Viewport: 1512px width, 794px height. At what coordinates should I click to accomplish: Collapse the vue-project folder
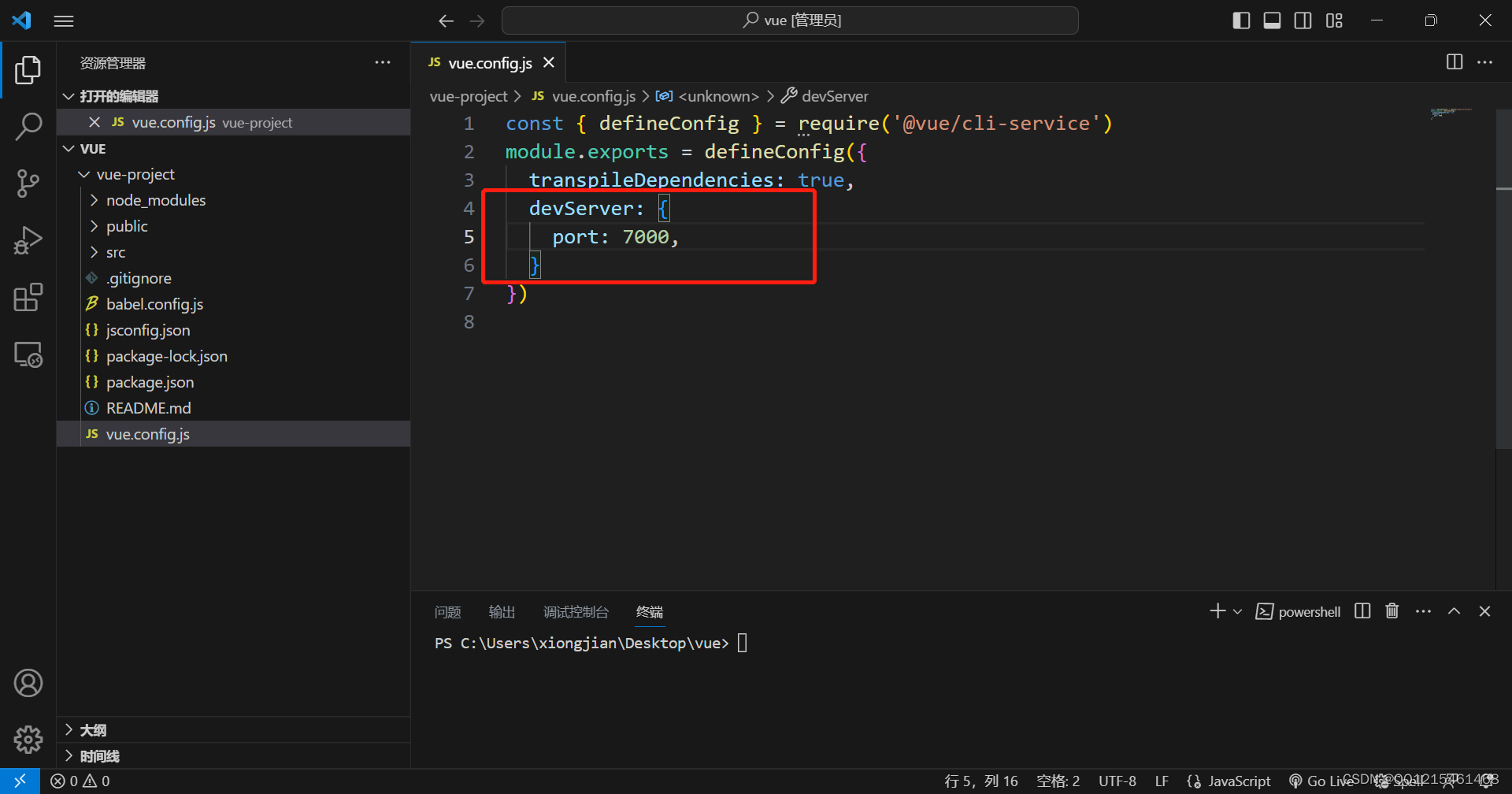tap(233, 174)
